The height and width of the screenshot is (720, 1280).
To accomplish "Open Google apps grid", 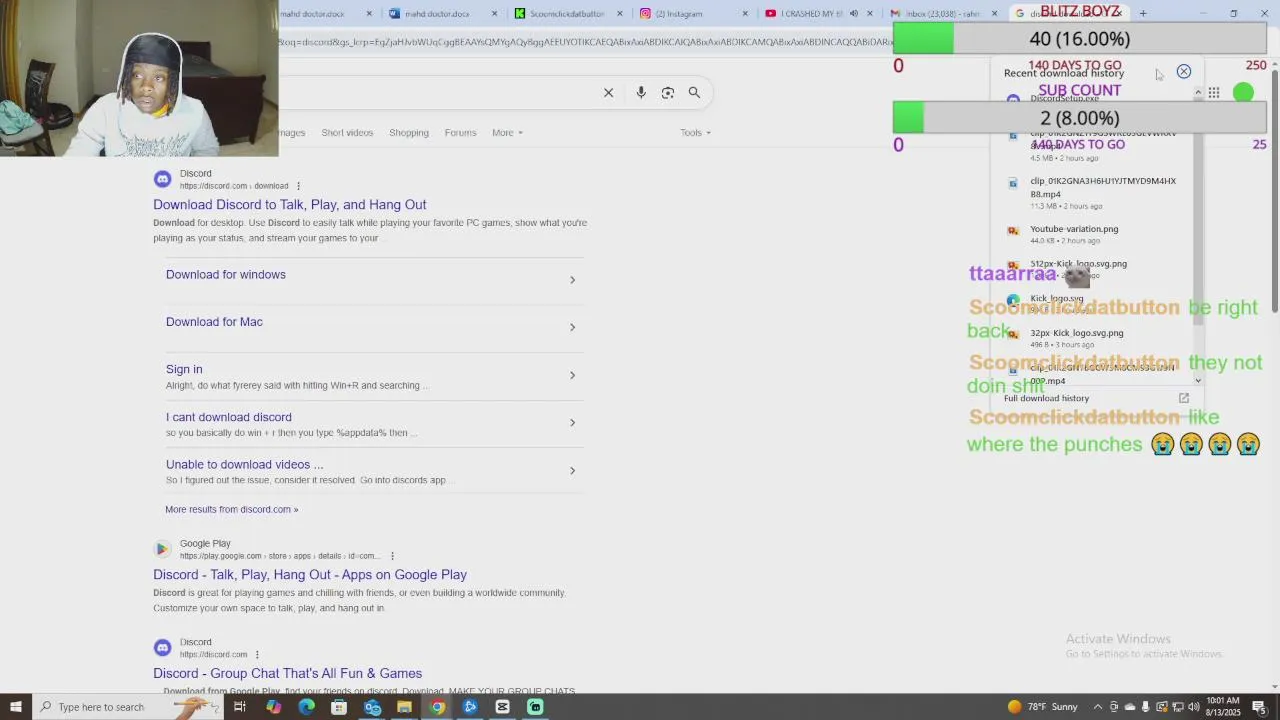I will click(1214, 93).
